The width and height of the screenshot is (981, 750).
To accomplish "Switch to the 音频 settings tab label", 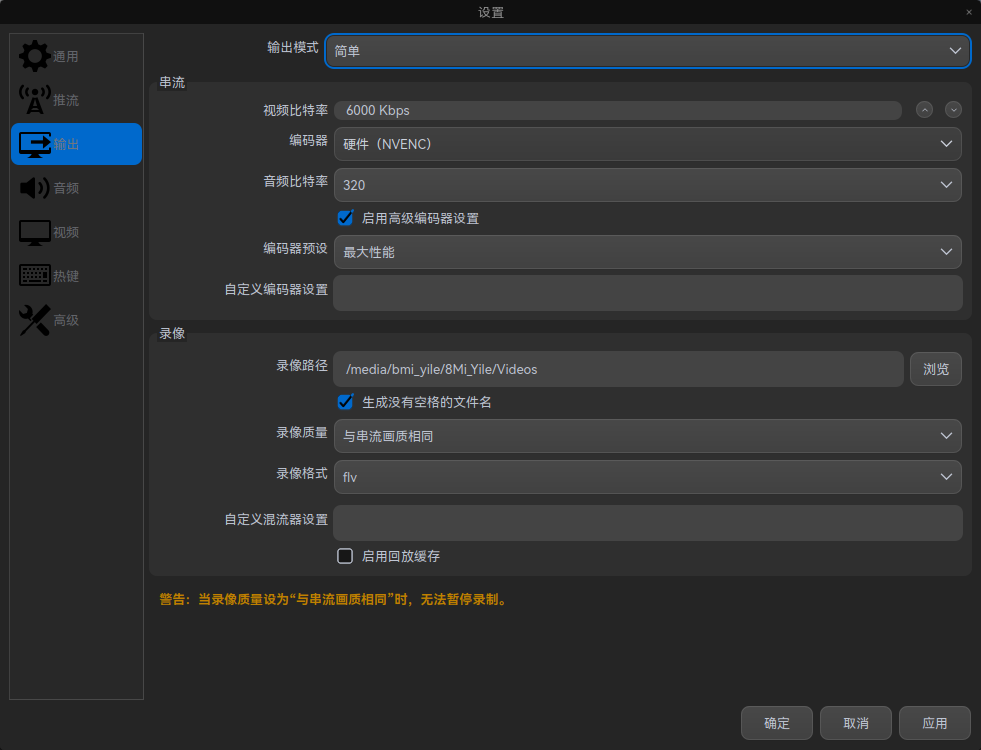I will (66, 188).
